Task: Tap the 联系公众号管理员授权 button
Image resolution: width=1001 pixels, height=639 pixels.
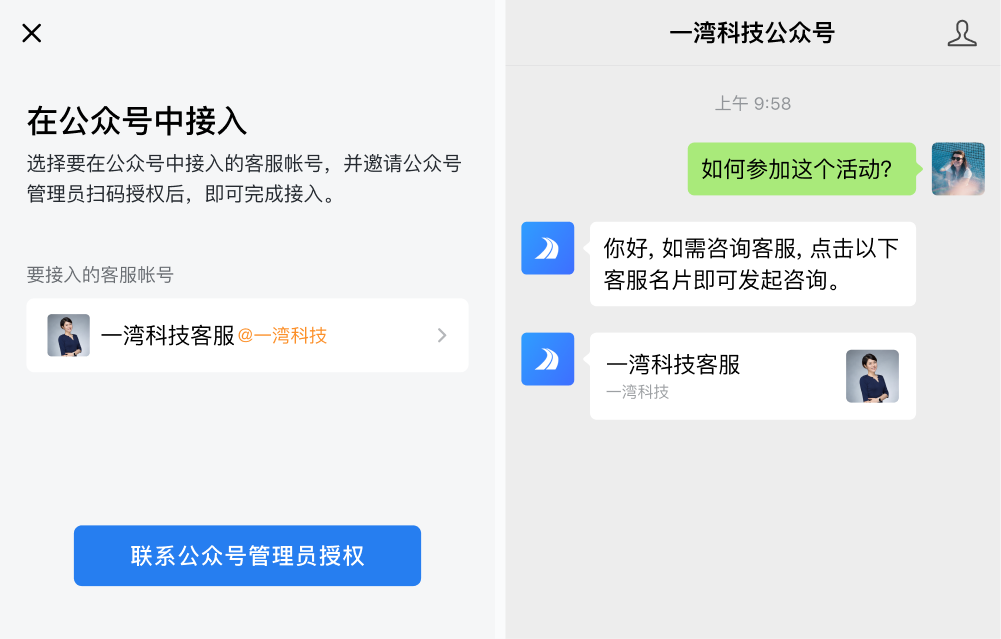Action: point(247,555)
